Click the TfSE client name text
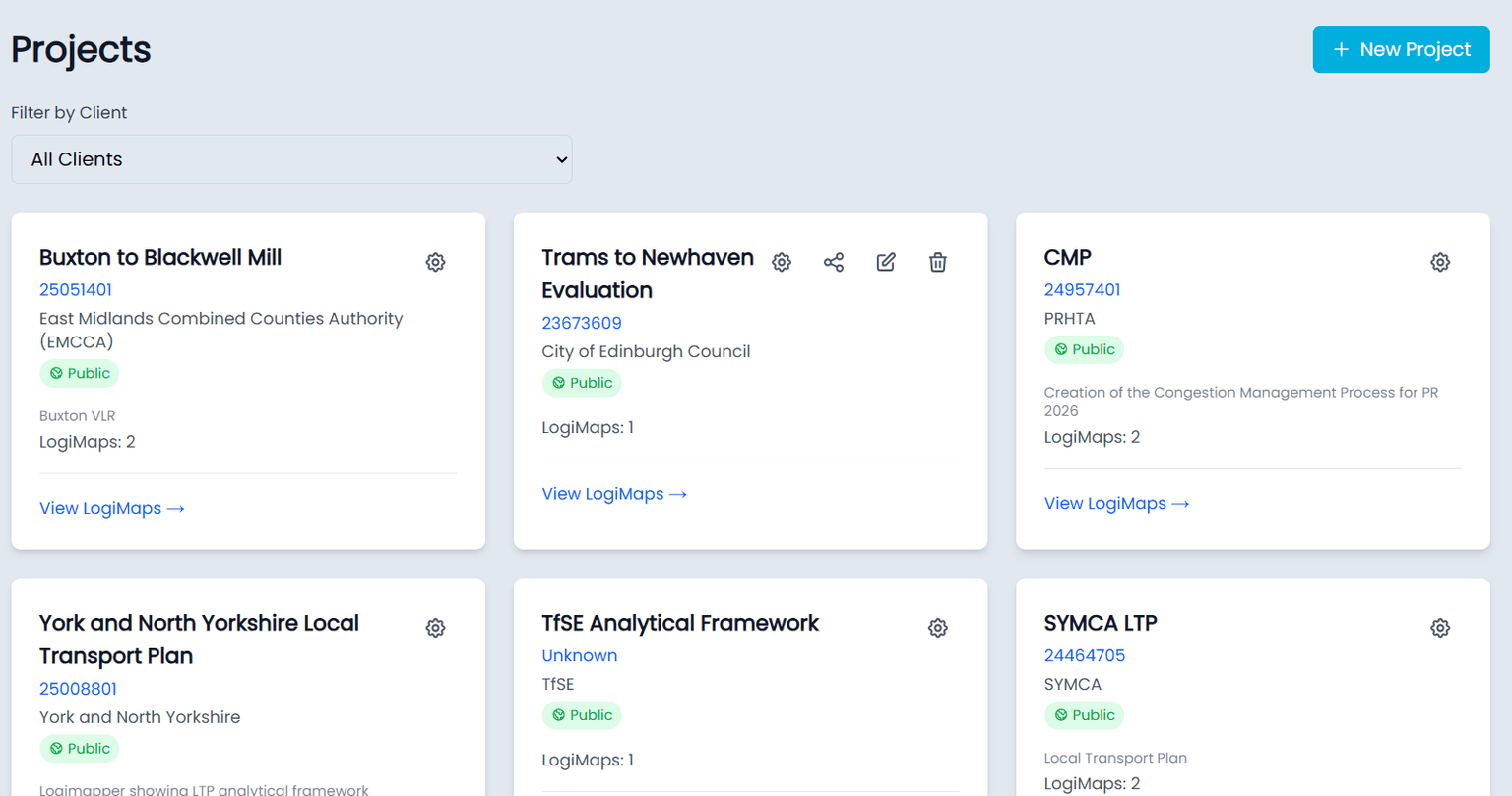Screen dimensions: 1512x796 558,684
